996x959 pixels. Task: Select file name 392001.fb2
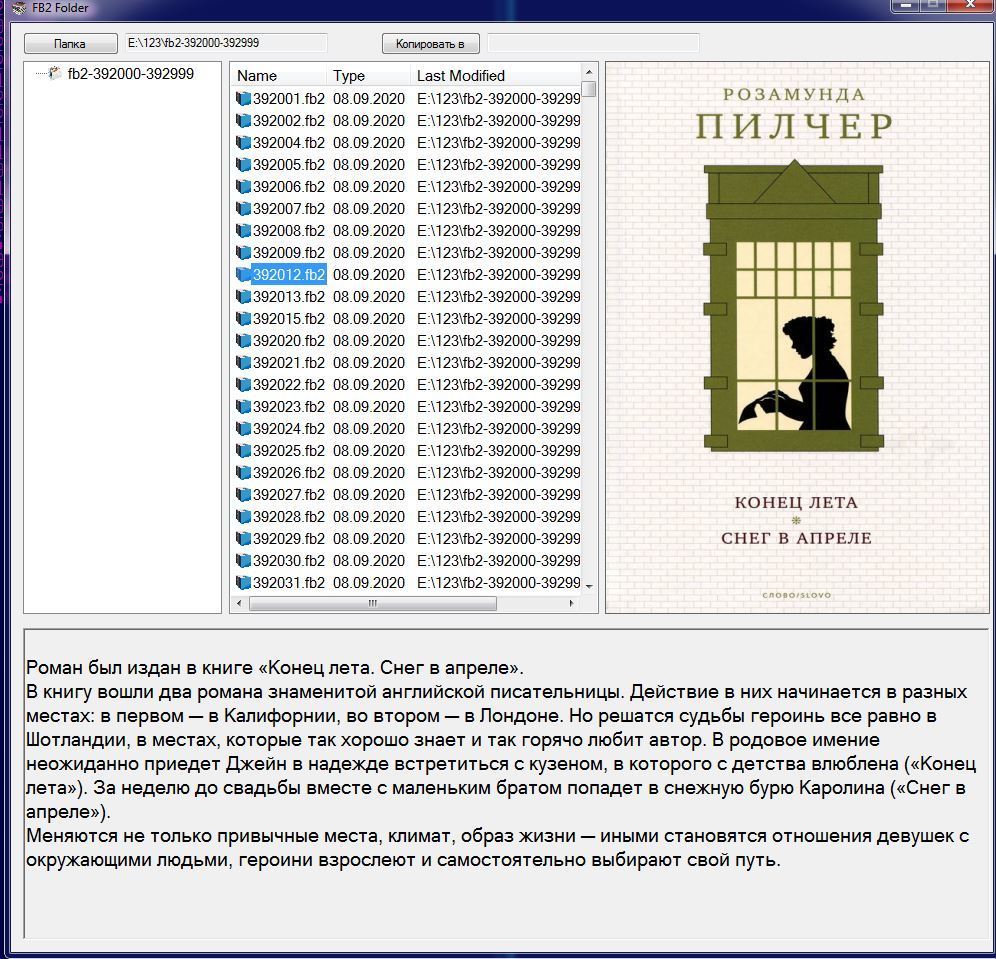coord(289,98)
